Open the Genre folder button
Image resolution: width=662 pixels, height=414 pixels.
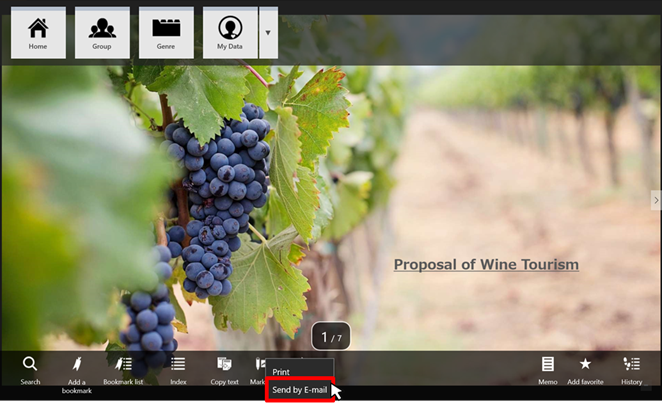coord(166,33)
